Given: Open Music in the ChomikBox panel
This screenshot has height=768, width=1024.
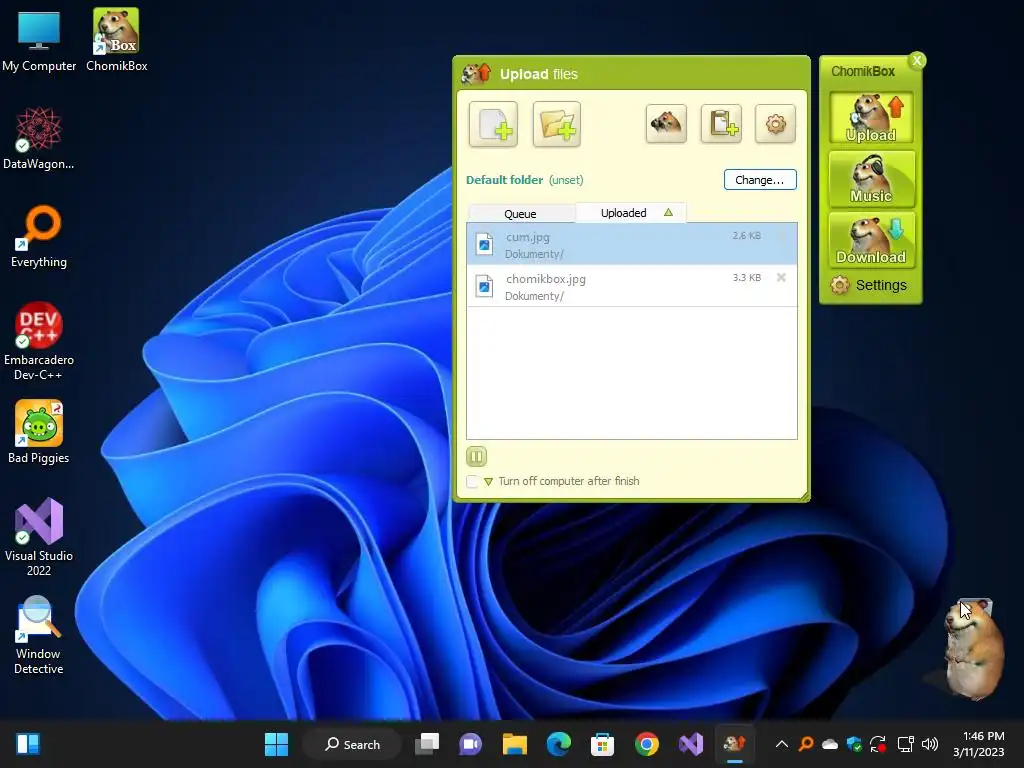Looking at the screenshot, I should pos(871,178).
